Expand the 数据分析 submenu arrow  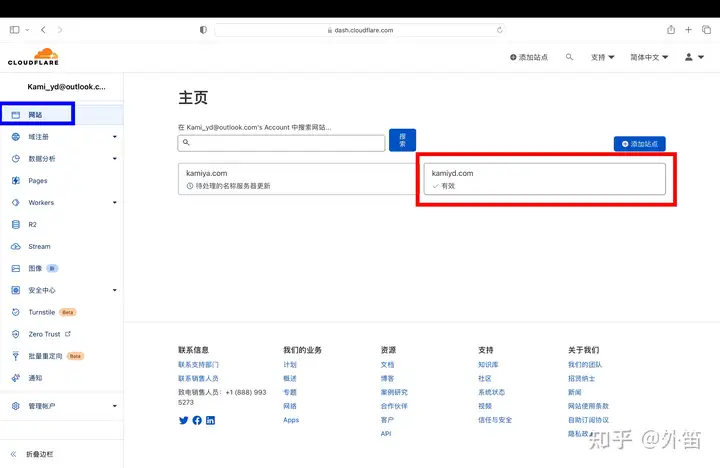click(x=115, y=158)
